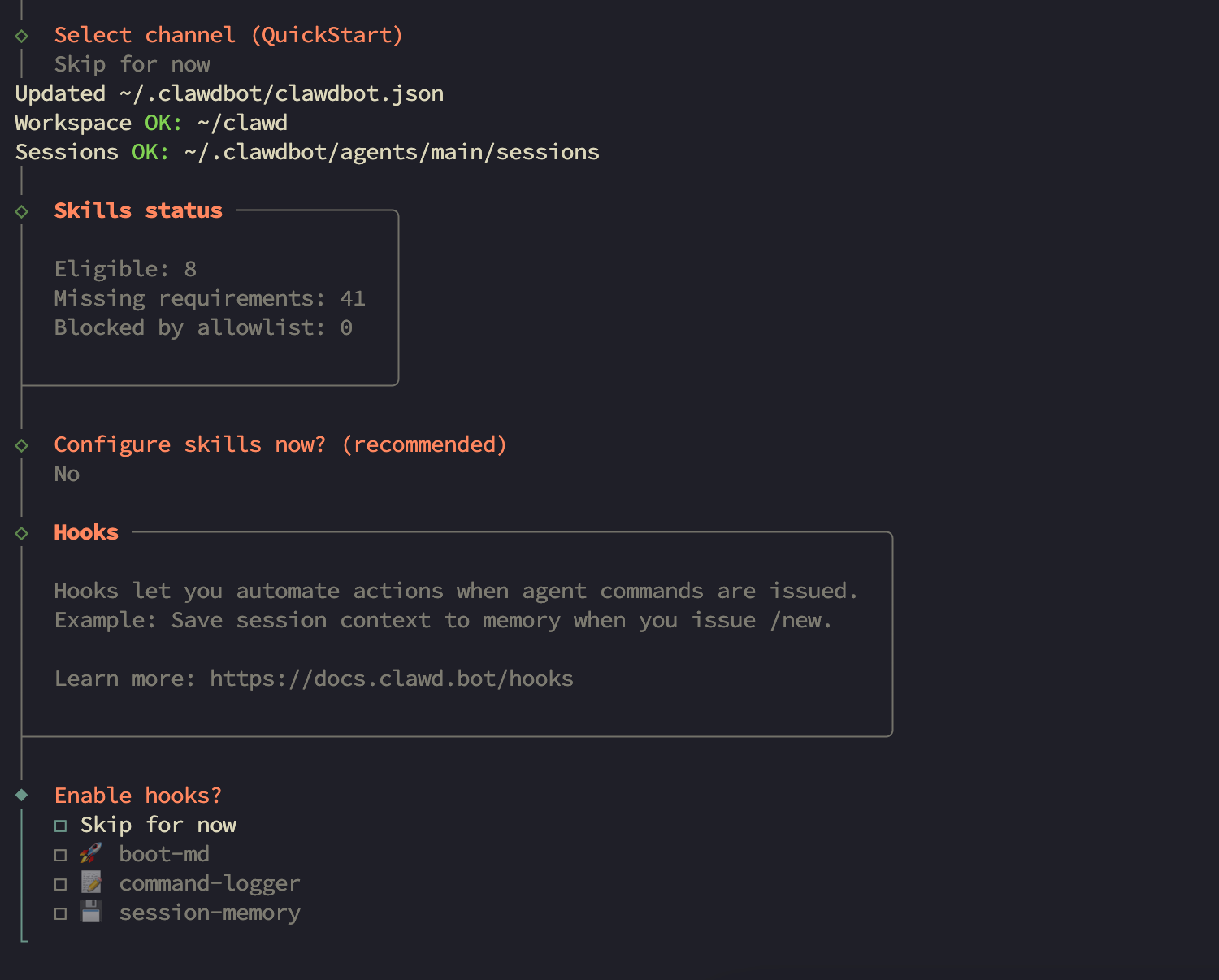The height and width of the screenshot is (980, 1219).
Task: Click the ~/.clawdbot/clawdbot.json config path
Action: tap(281, 93)
